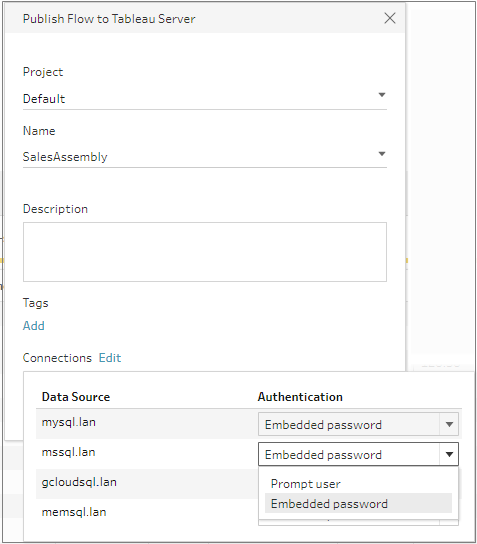Choose Embedded password in the open list
The width and height of the screenshot is (477, 544).
pos(358,503)
